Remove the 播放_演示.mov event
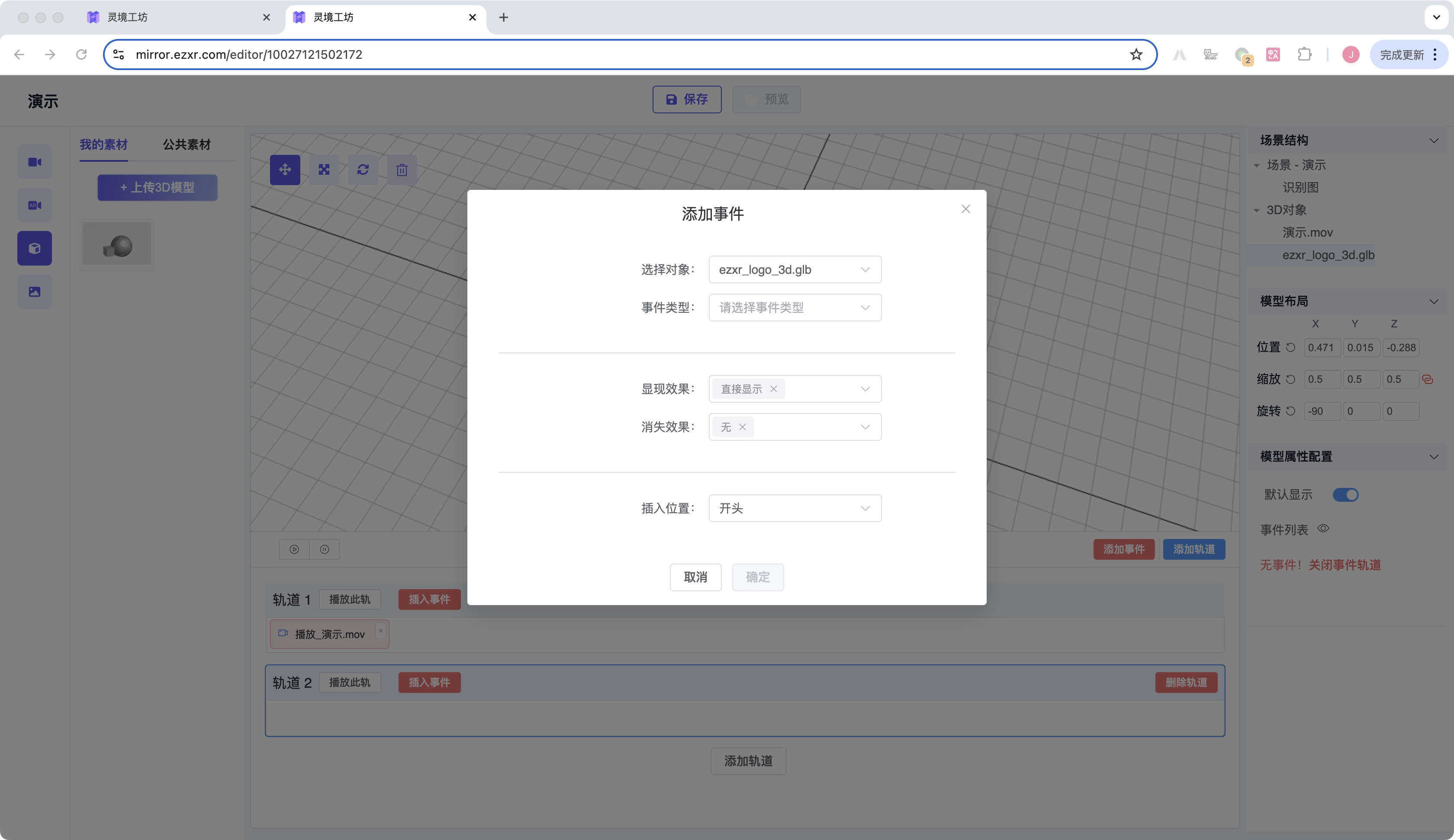1454x840 pixels. click(x=381, y=631)
